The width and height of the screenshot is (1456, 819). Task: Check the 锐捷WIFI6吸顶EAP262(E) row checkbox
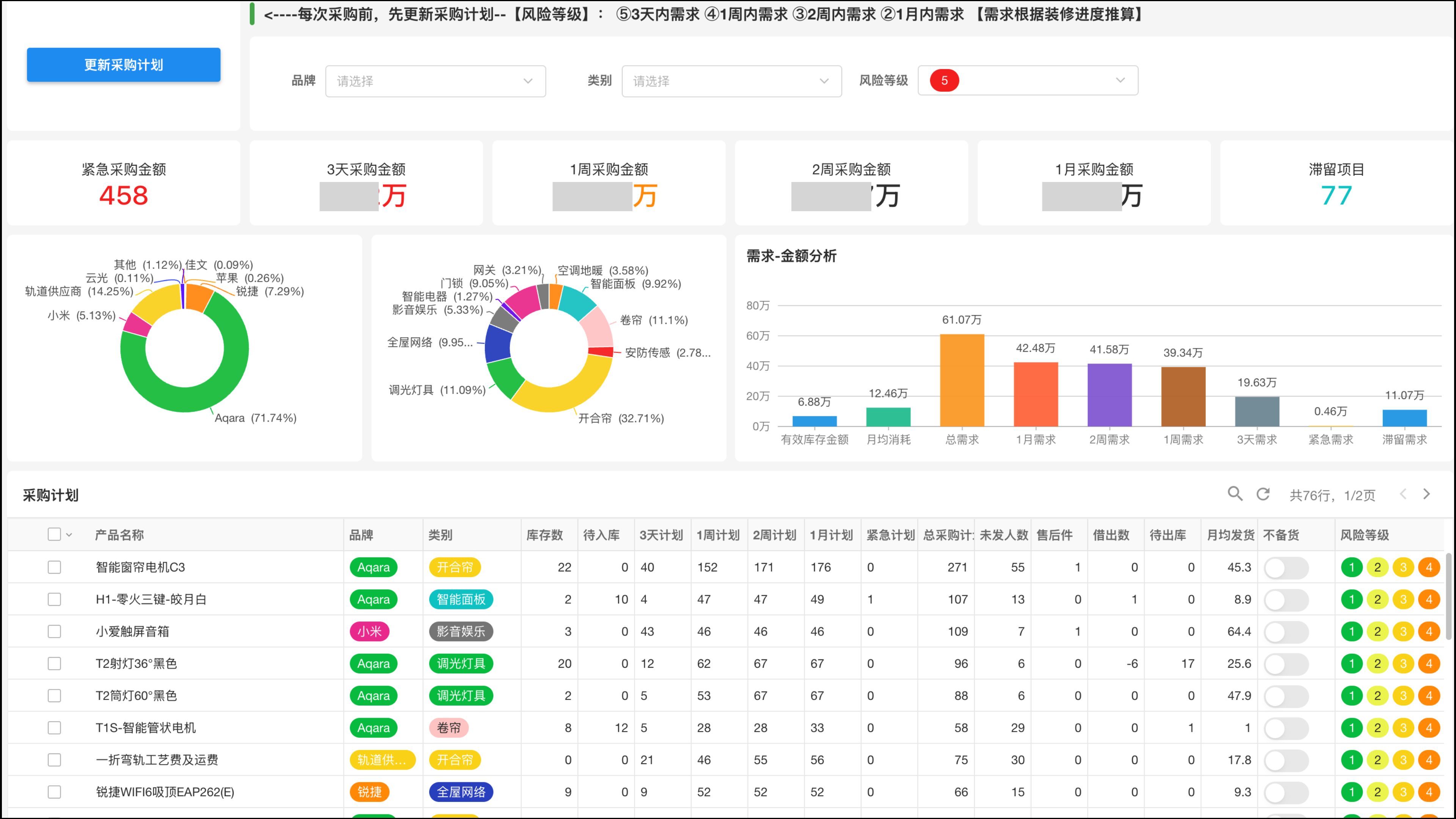tap(54, 792)
